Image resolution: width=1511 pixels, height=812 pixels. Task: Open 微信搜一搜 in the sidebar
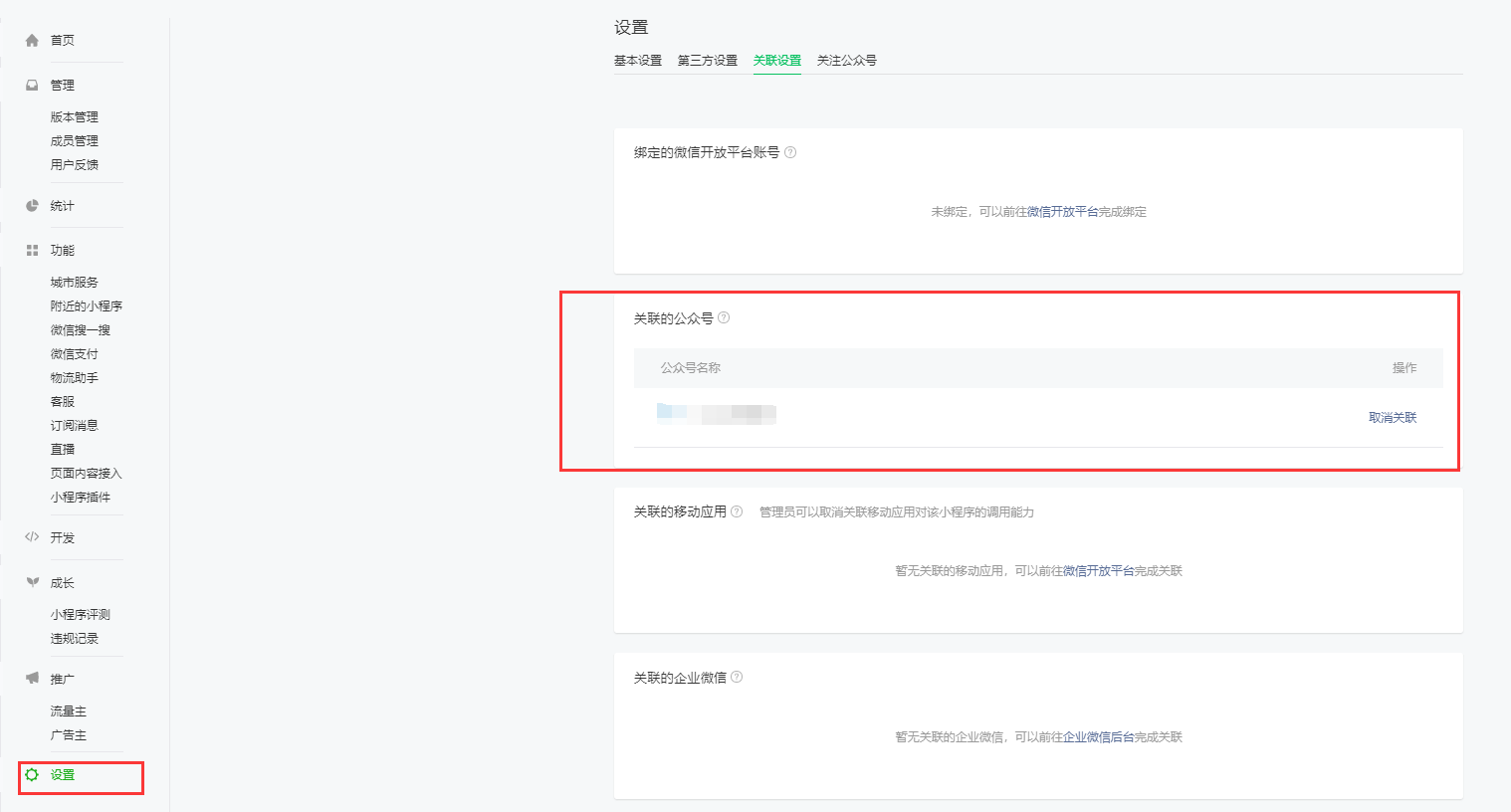tap(81, 329)
